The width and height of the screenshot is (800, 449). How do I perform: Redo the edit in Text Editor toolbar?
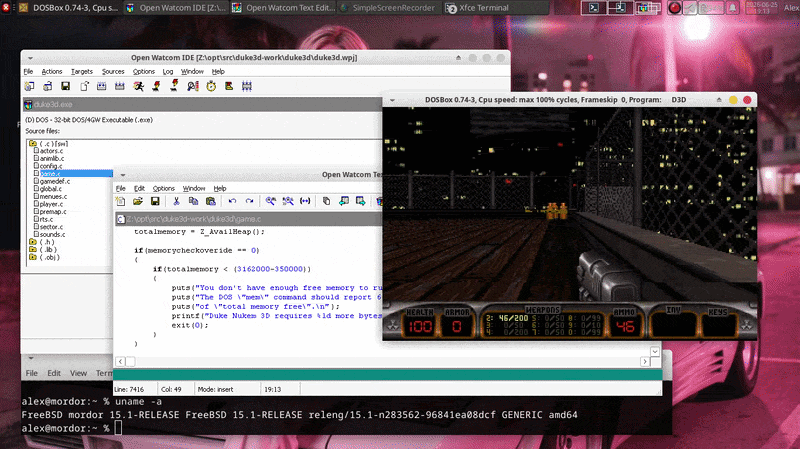[249, 202]
